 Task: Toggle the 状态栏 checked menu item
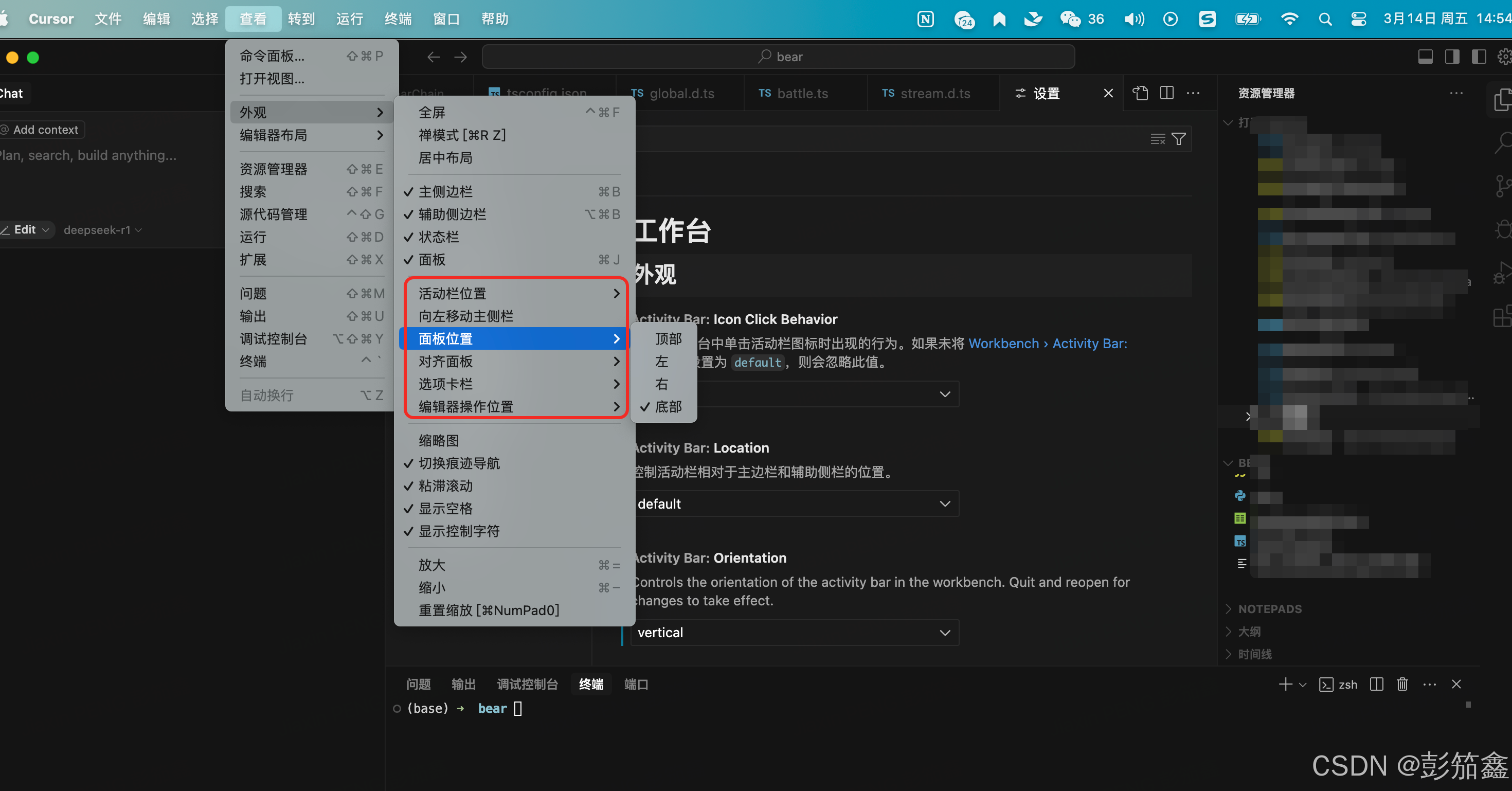(439, 237)
